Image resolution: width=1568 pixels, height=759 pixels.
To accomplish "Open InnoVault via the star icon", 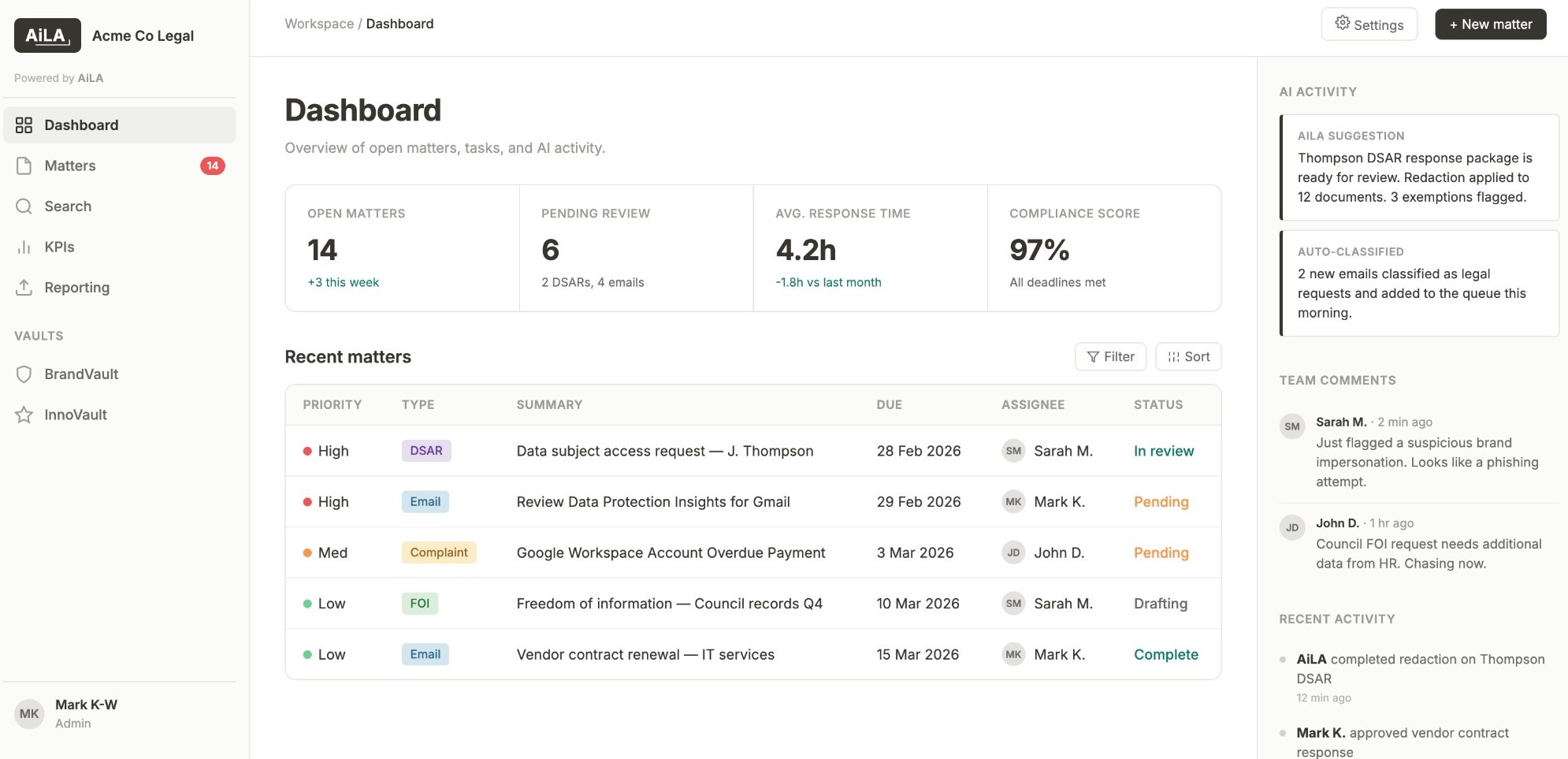I will pyautogui.click(x=24, y=414).
